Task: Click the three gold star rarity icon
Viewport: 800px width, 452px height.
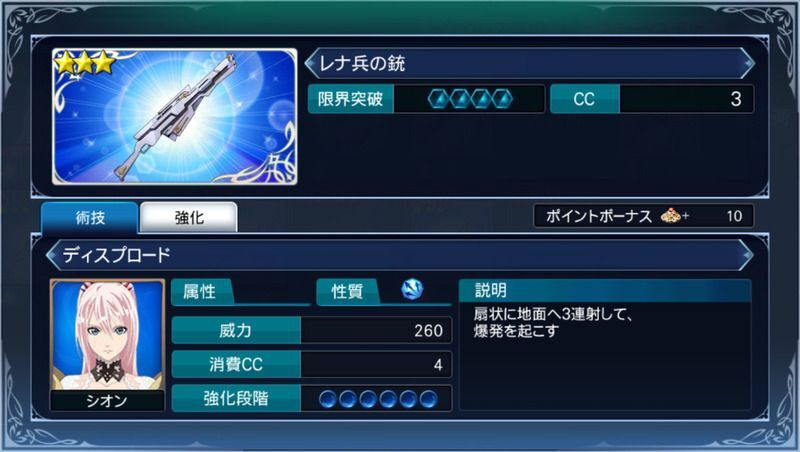Action: point(85,63)
